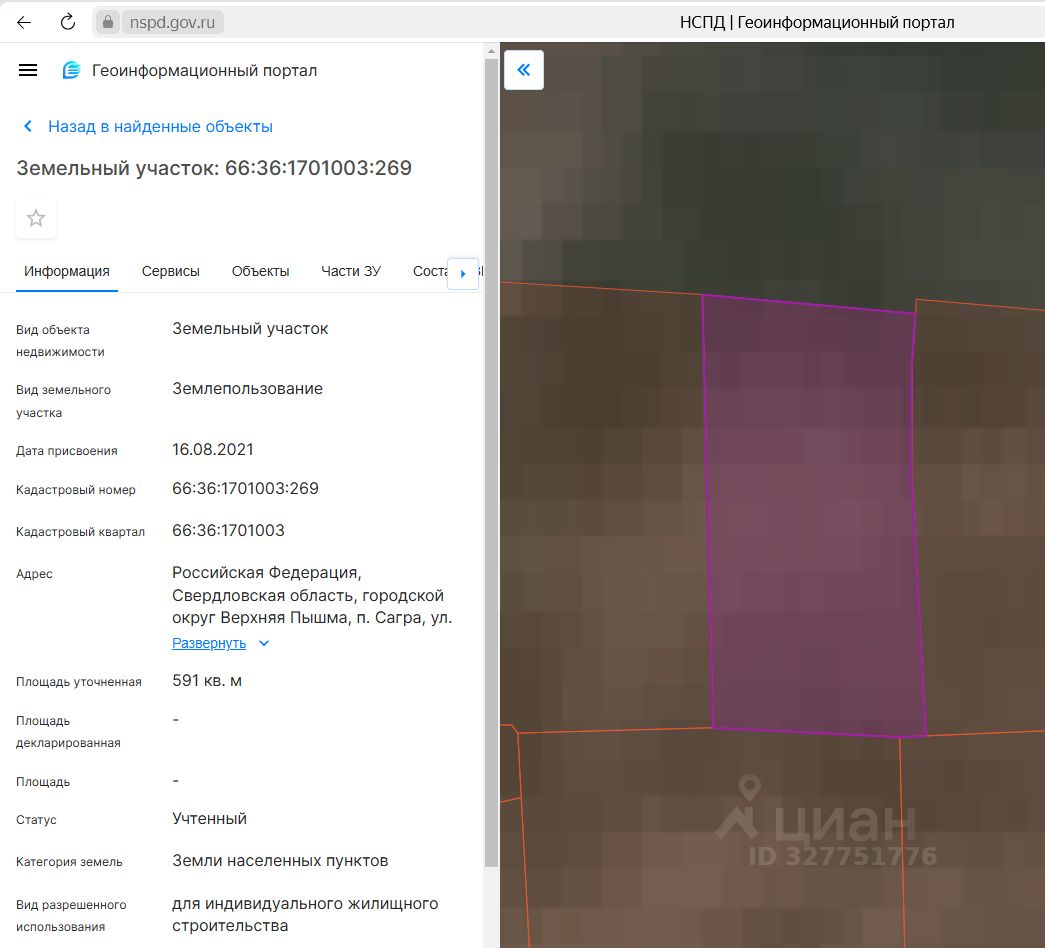Click the Вид земельного участка label

pos(63,401)
